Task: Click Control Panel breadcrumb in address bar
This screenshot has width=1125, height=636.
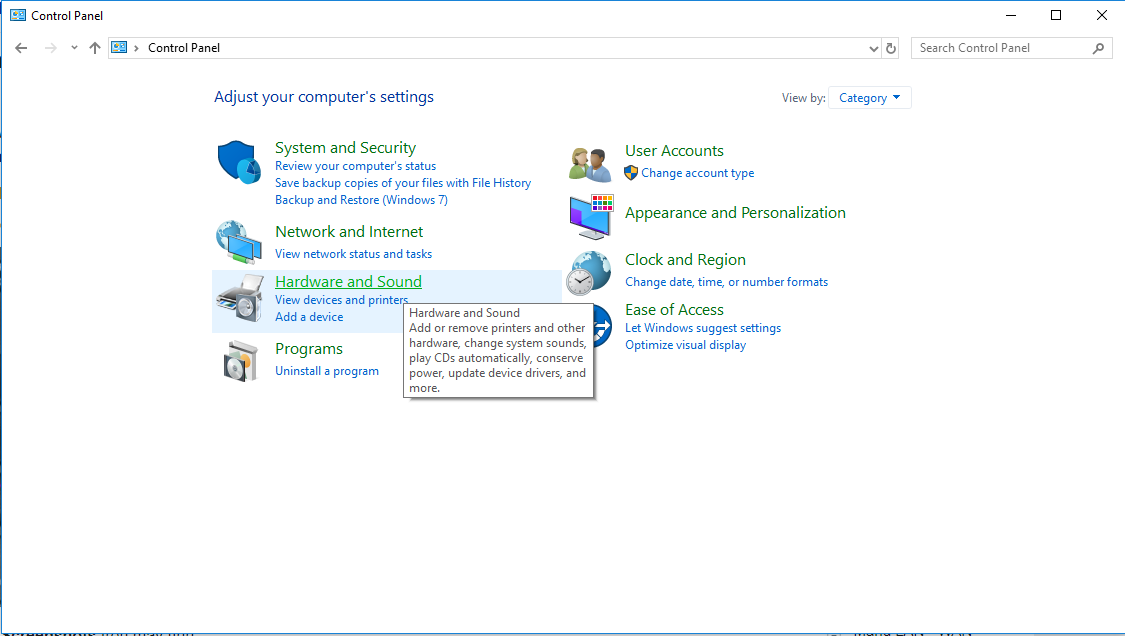Action: pyautogui.click(x=184, y=48)
